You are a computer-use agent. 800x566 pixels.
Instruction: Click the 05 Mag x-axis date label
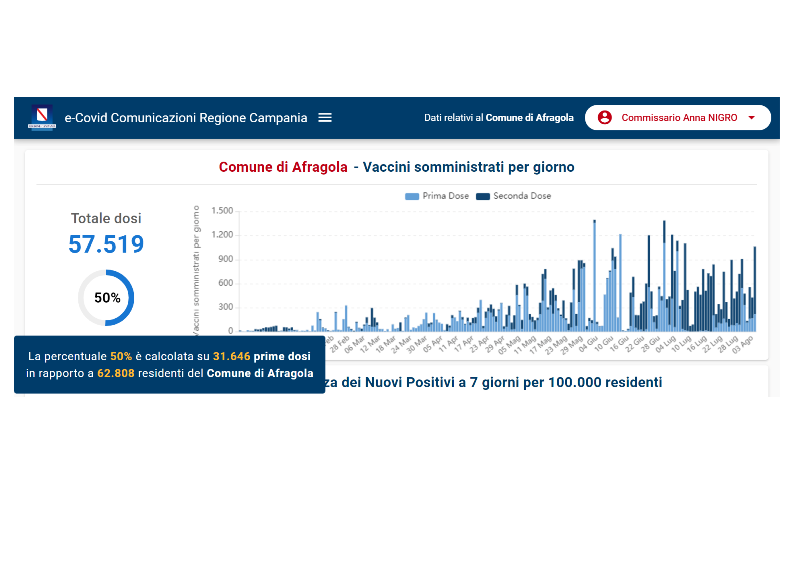[x=508, y=344]
